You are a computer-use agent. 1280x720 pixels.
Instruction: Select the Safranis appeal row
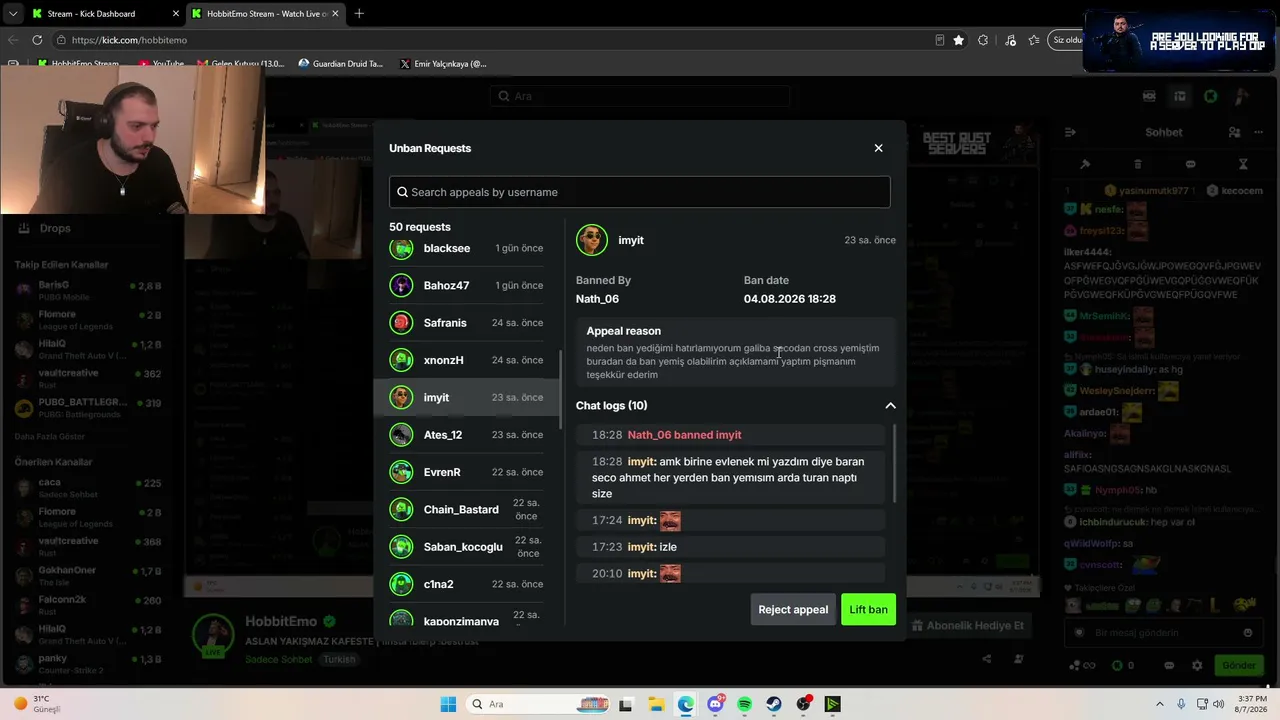click(x=466, y=323)
